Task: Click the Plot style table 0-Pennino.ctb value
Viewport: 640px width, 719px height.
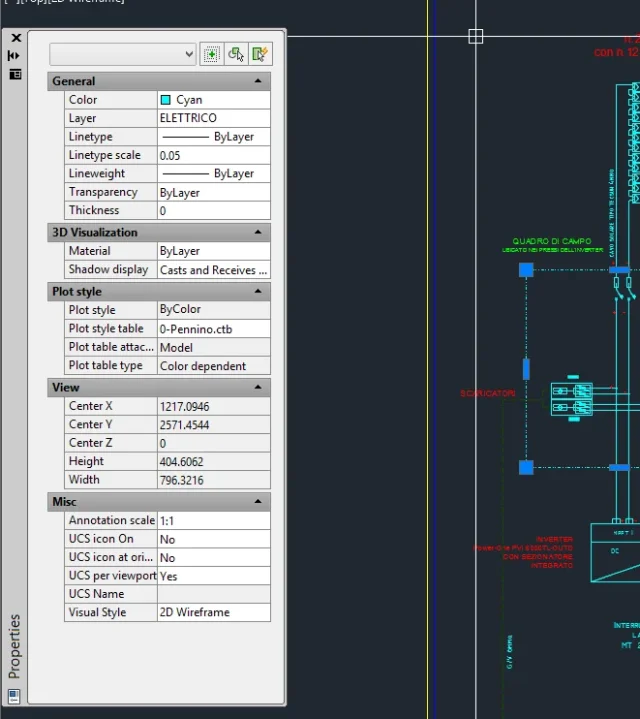Action: (x=214, y=329)
